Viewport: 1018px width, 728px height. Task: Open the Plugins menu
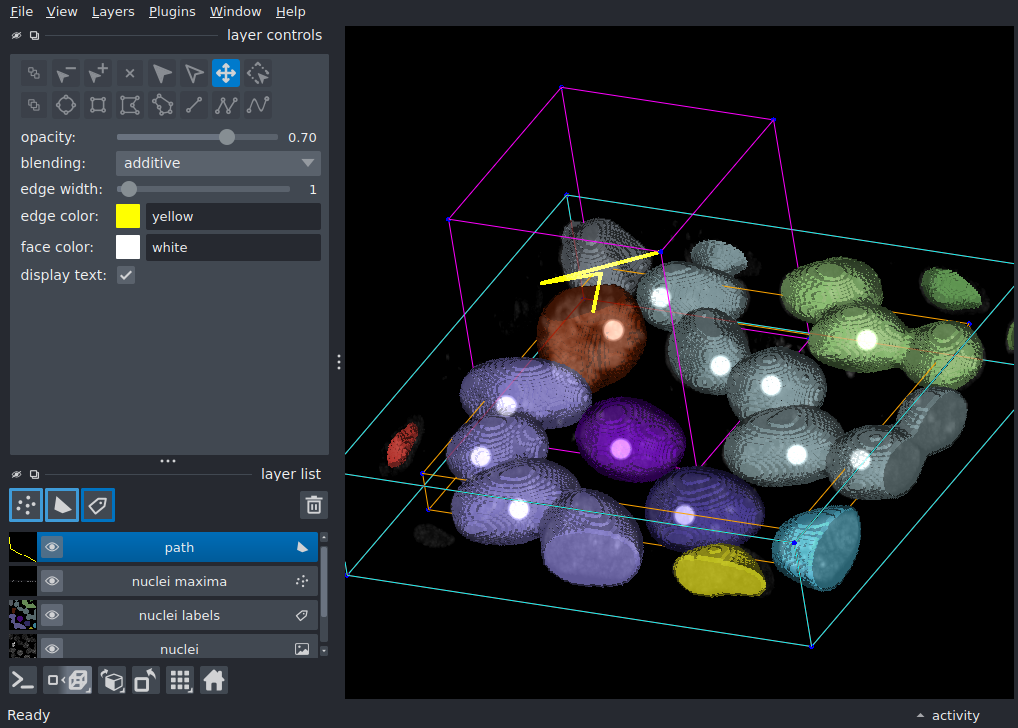click(172, 12)
